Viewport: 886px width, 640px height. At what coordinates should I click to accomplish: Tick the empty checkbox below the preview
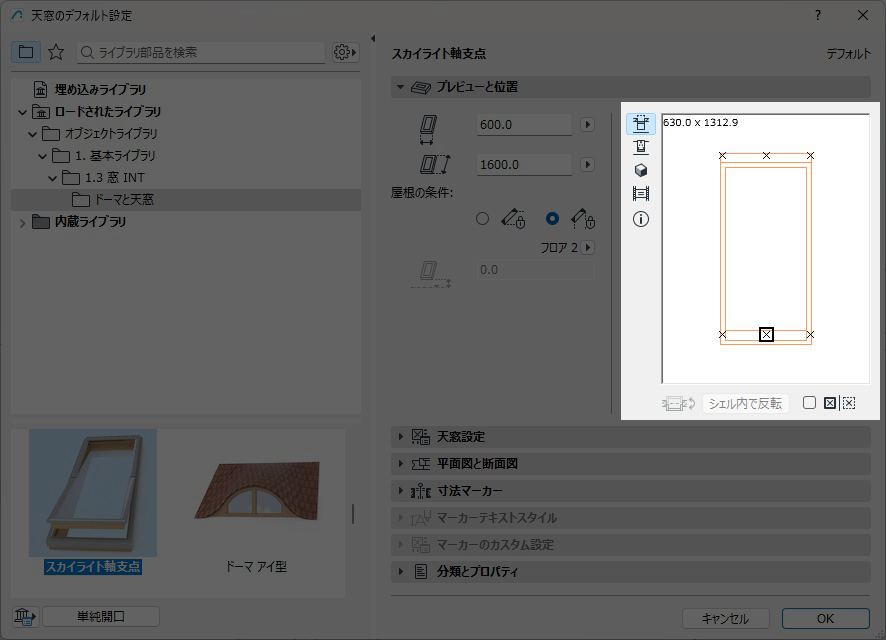pyautogui.click(x=810, y=403)
